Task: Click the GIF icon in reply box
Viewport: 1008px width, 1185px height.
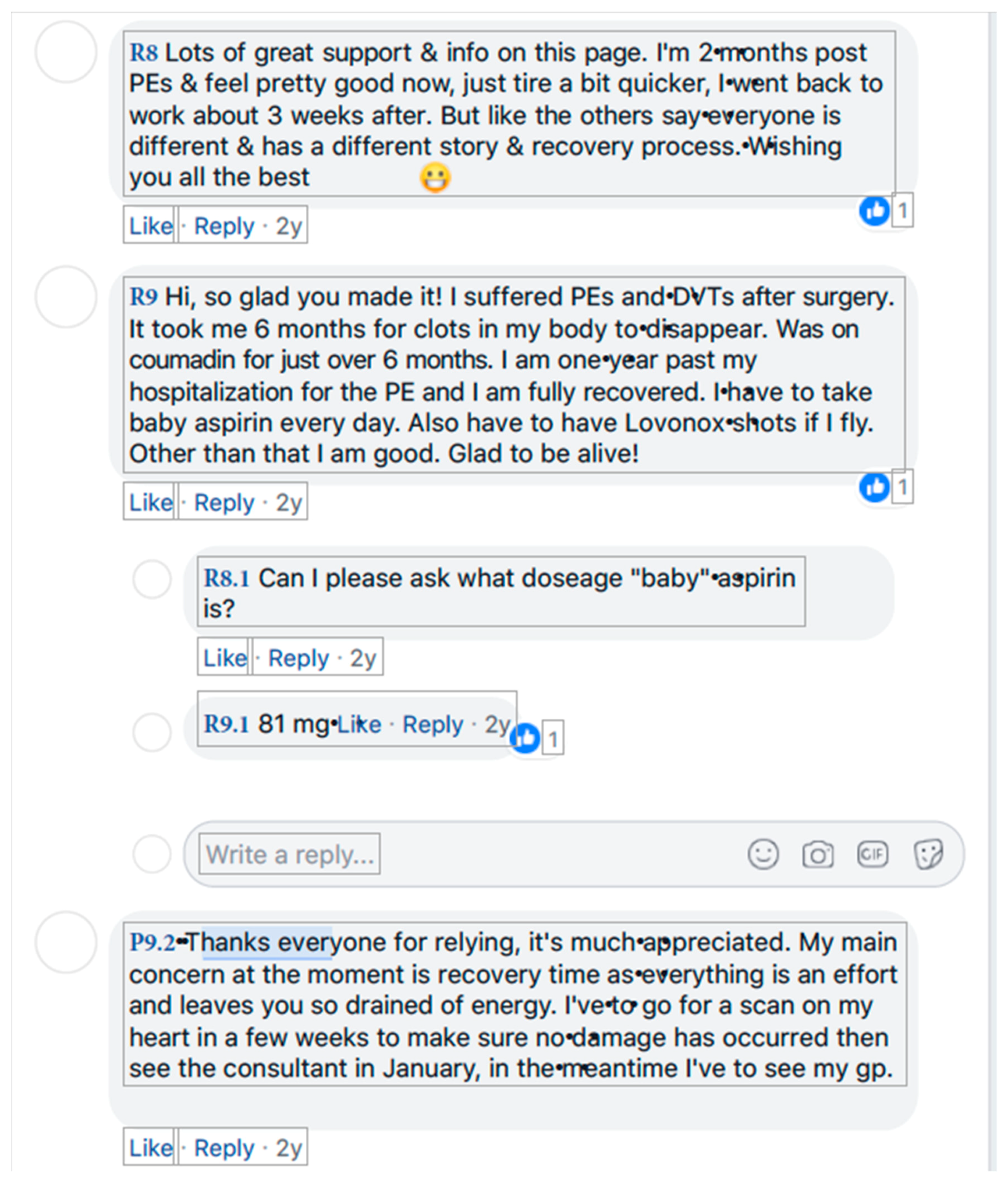Action: pyautogui.click(x=872, y=854)
